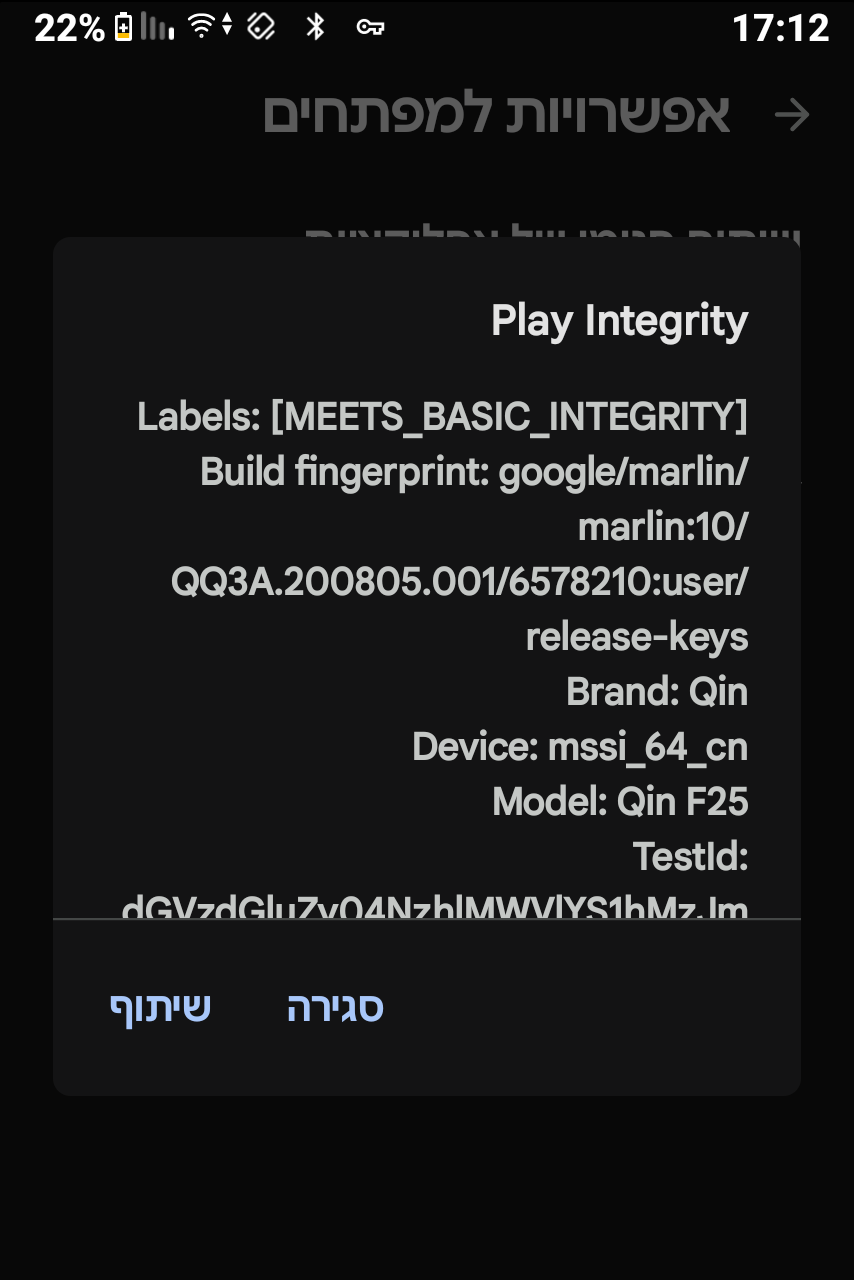Tap the 17:12 clock in status bar
Screen dimensions: 854x1280
pyautogui.click(x=780, y=27)
